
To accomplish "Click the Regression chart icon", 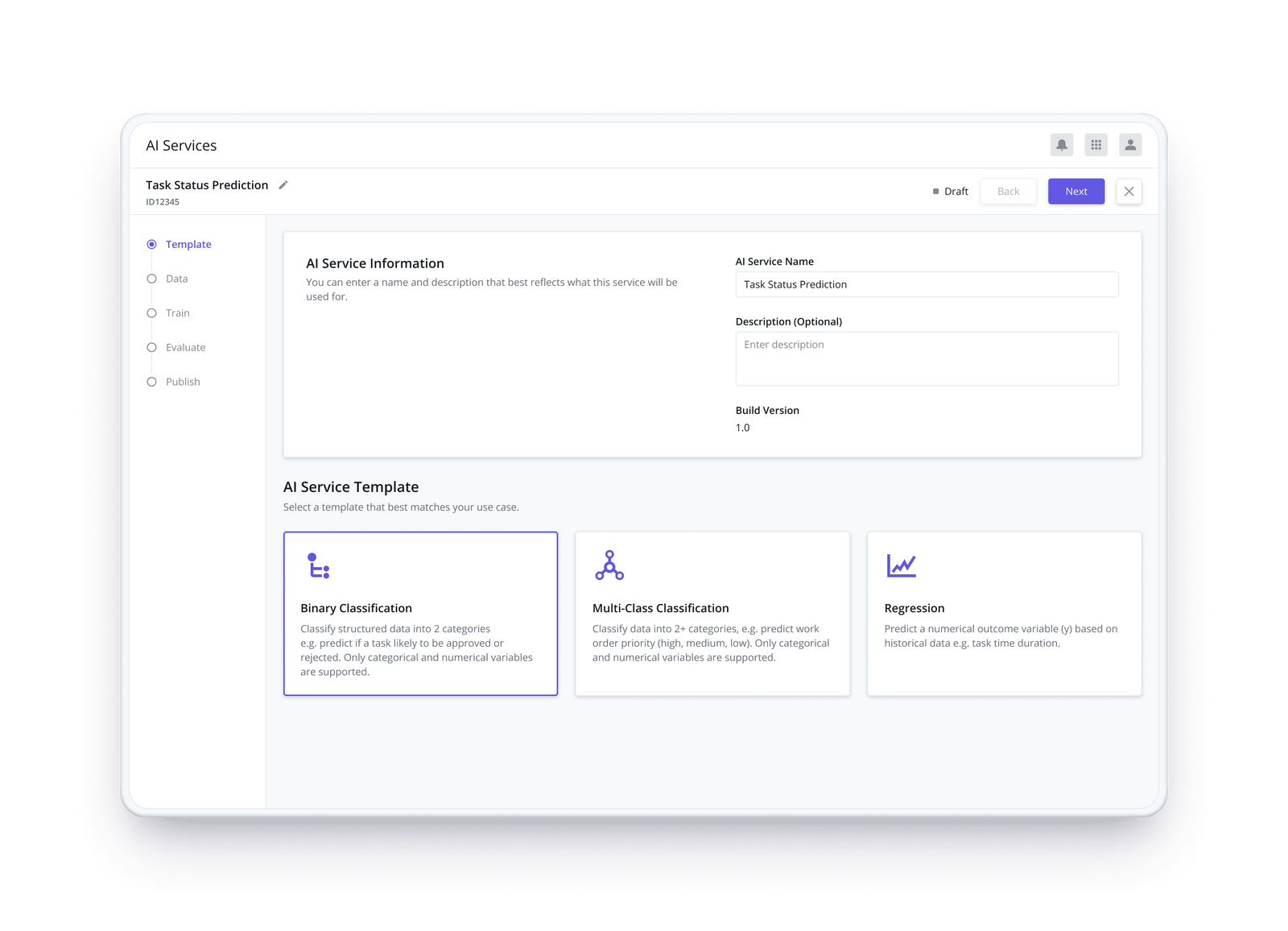I will (901, 565).
